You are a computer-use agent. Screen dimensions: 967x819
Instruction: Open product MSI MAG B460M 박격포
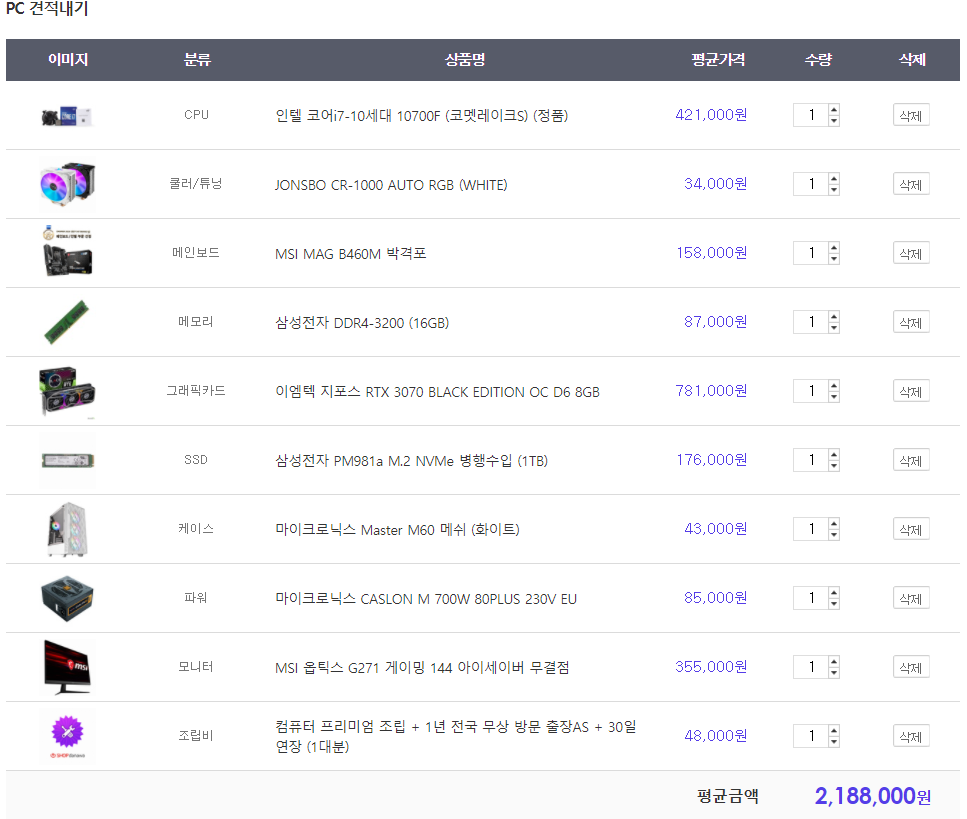350,253
